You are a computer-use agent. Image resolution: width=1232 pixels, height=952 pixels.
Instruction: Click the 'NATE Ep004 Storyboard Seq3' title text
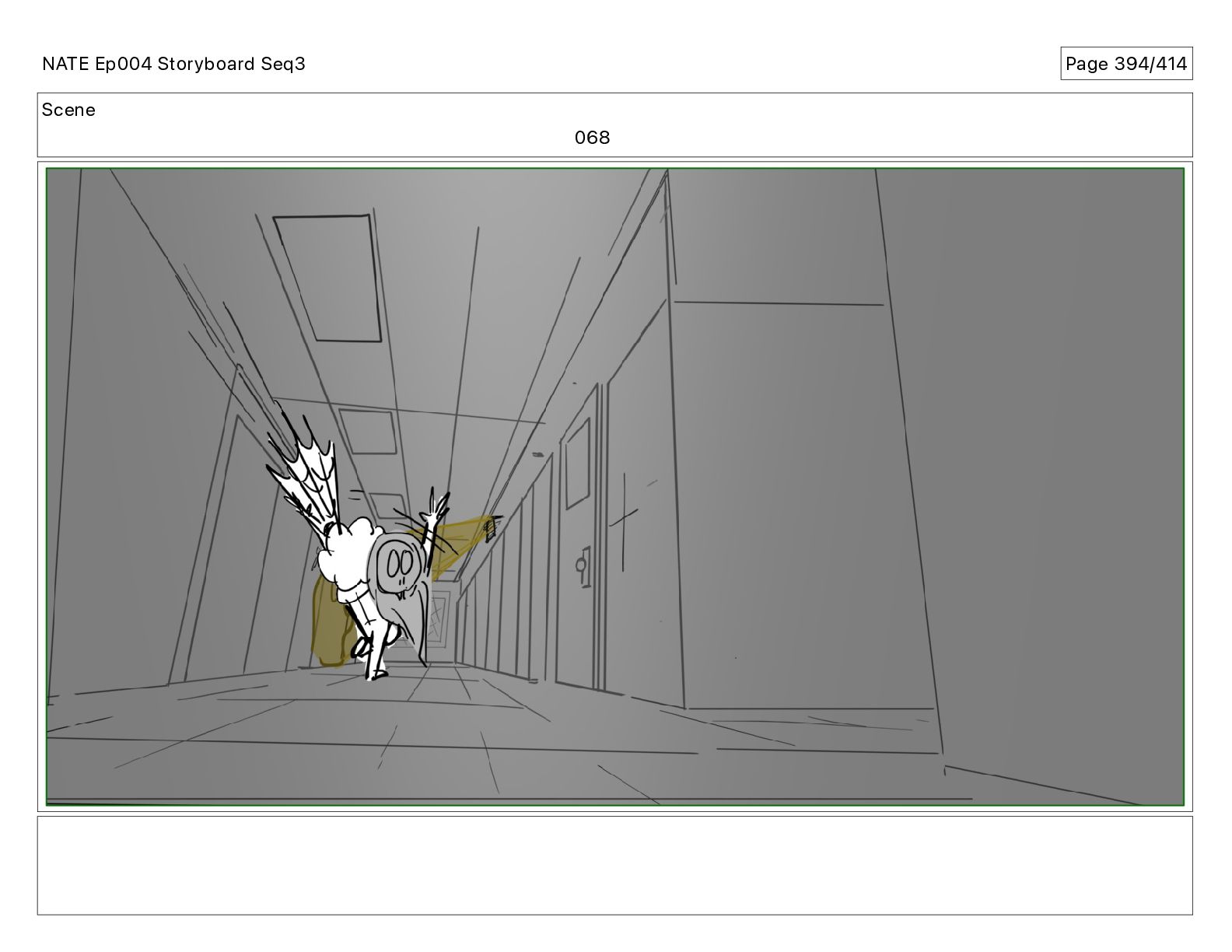tap(173, 64)
